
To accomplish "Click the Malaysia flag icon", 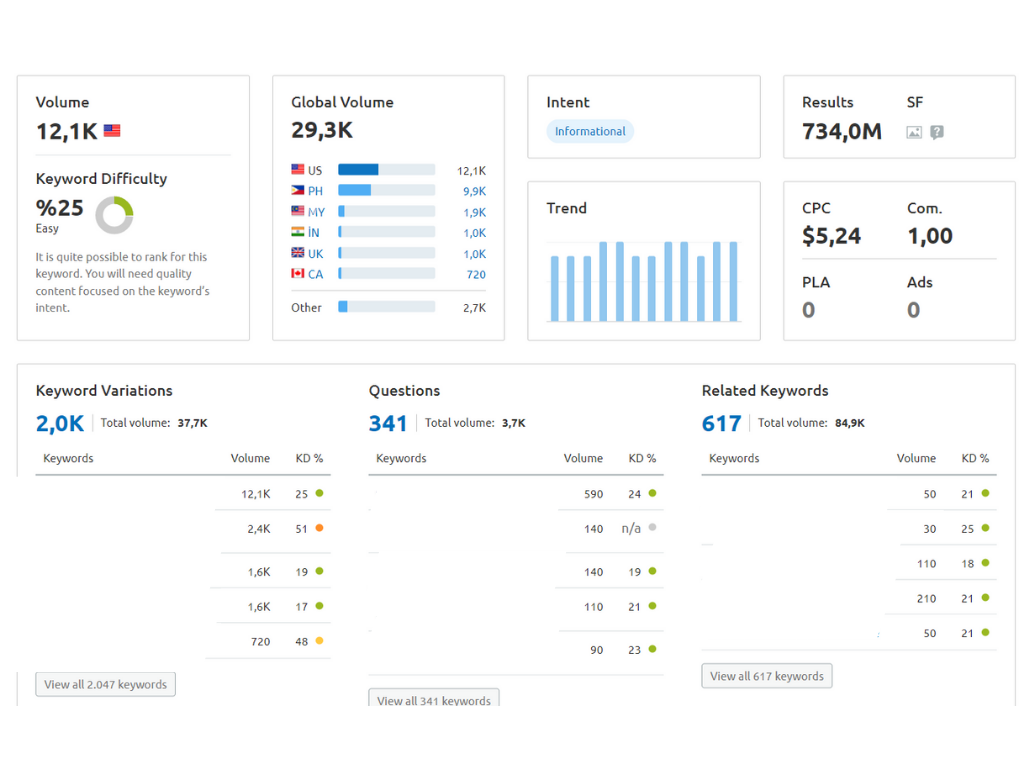I will (298, 211).
